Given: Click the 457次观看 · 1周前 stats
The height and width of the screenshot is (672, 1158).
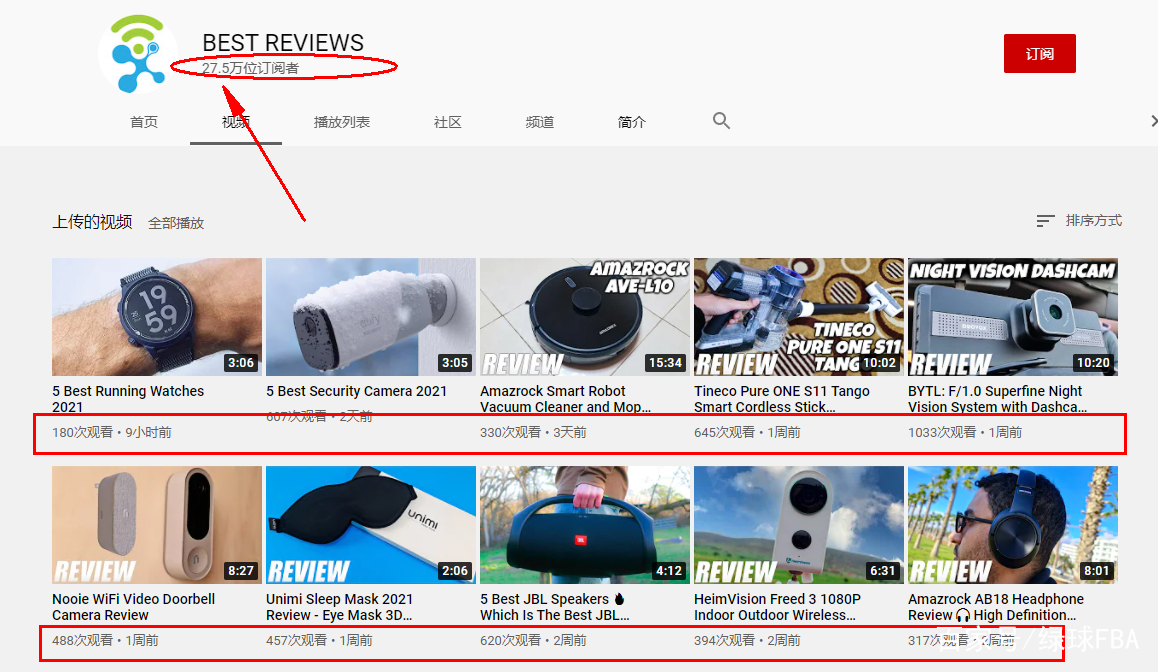Looking at the screenshot, I should (x=319, y=640).
